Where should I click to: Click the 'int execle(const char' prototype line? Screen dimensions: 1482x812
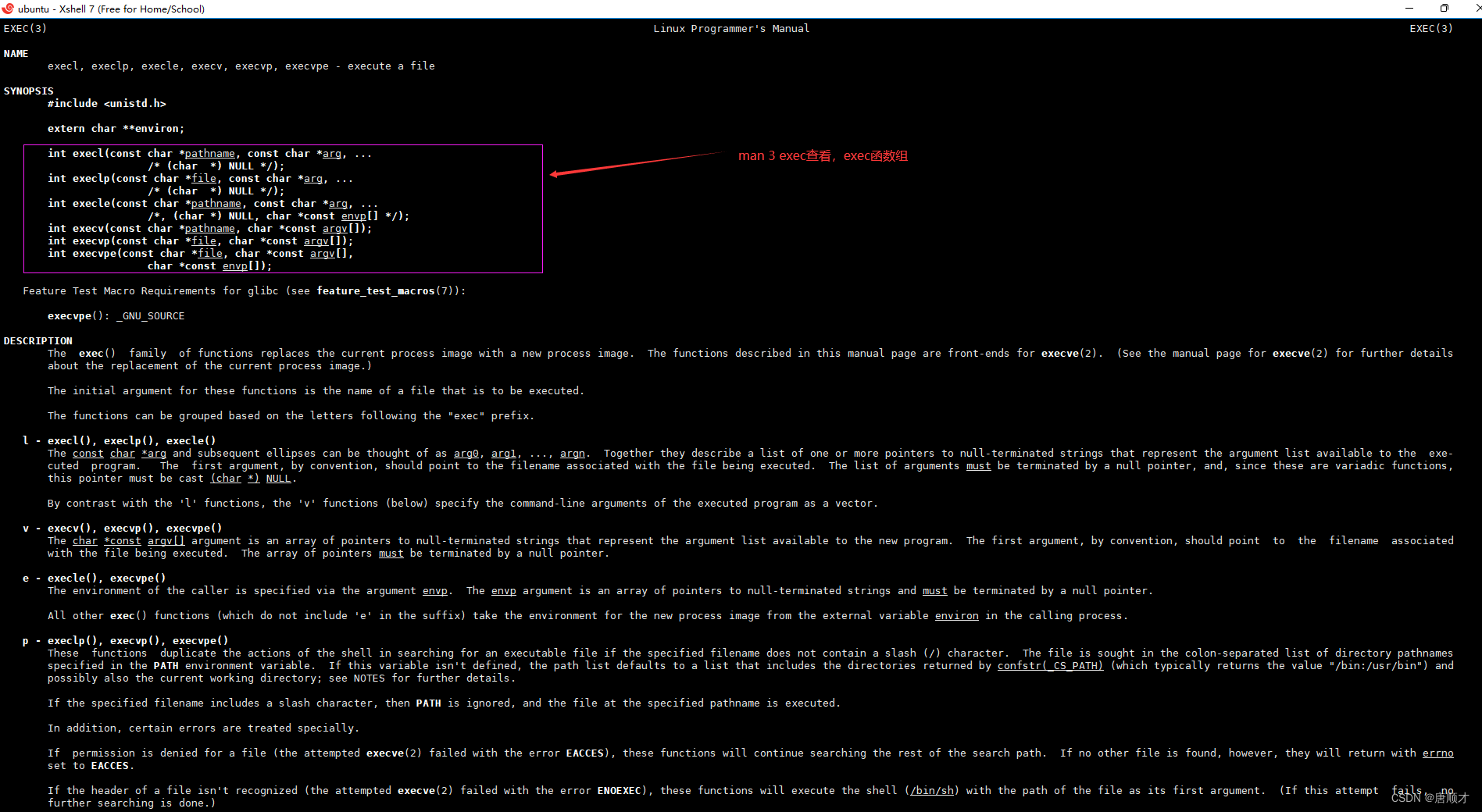click(x=213, y=204)
